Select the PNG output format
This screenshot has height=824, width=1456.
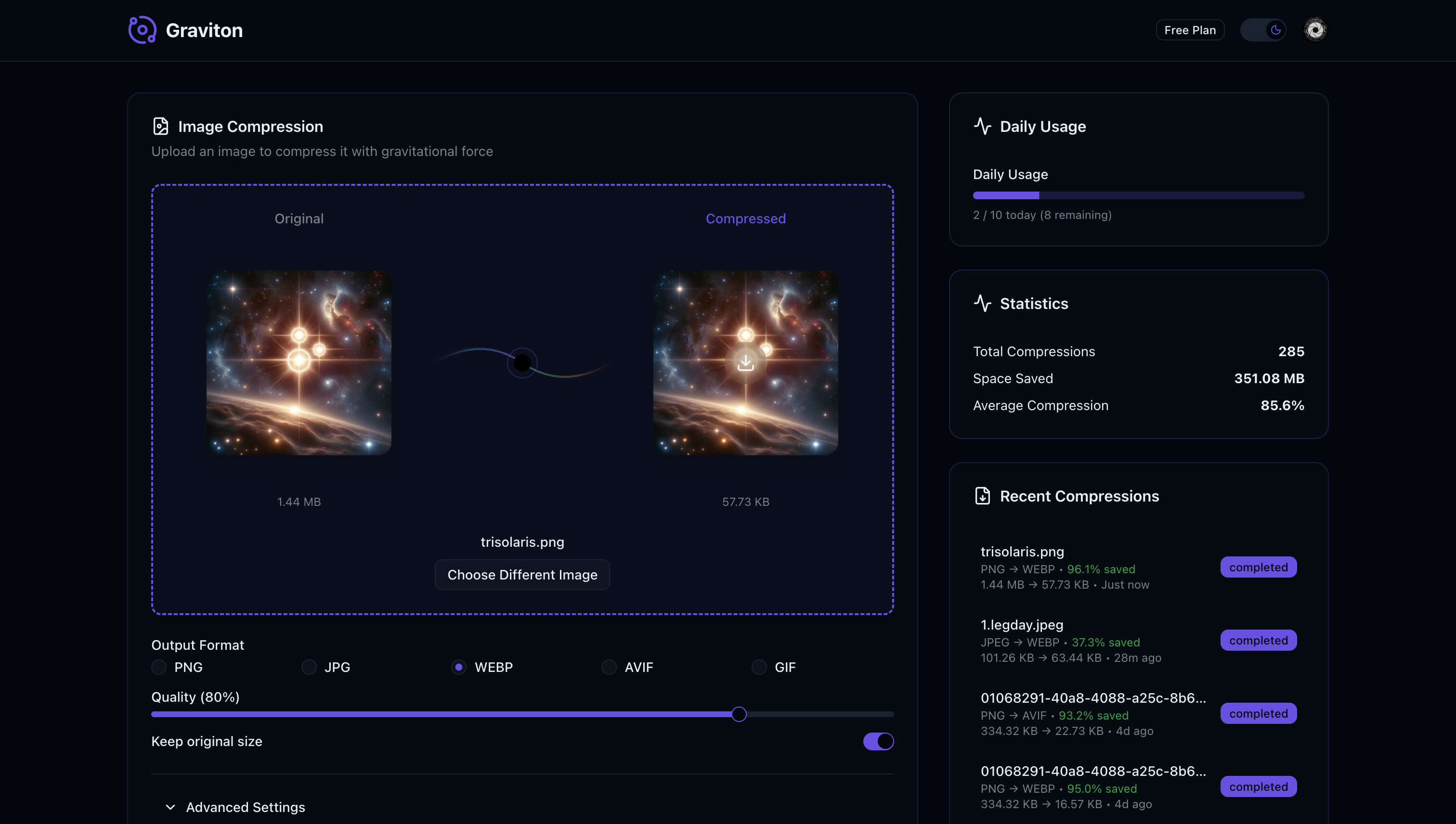159,667
